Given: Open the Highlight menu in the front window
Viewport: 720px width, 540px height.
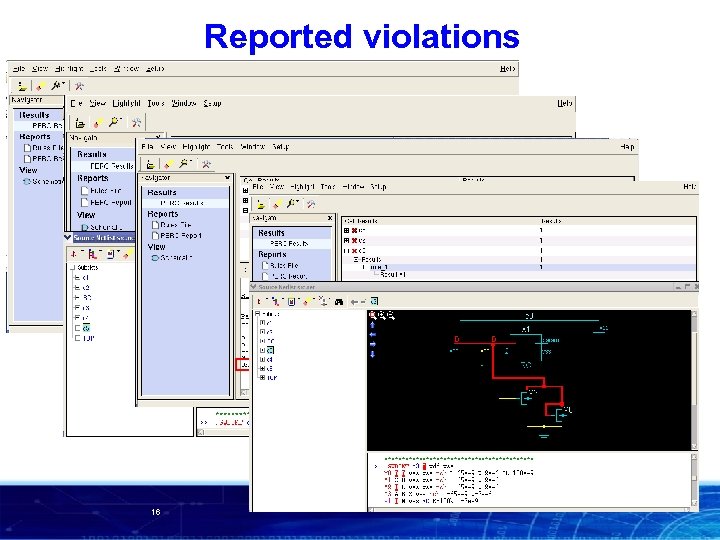Looking at the screenshot, I should click(302, 187).
